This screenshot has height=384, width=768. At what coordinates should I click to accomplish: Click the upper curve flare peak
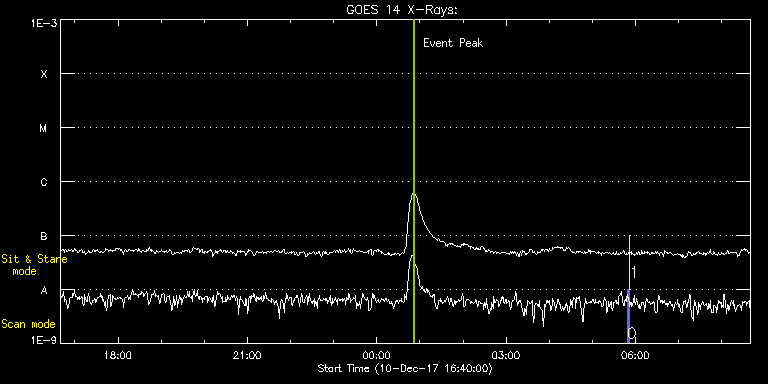click(x=414, y=194)
